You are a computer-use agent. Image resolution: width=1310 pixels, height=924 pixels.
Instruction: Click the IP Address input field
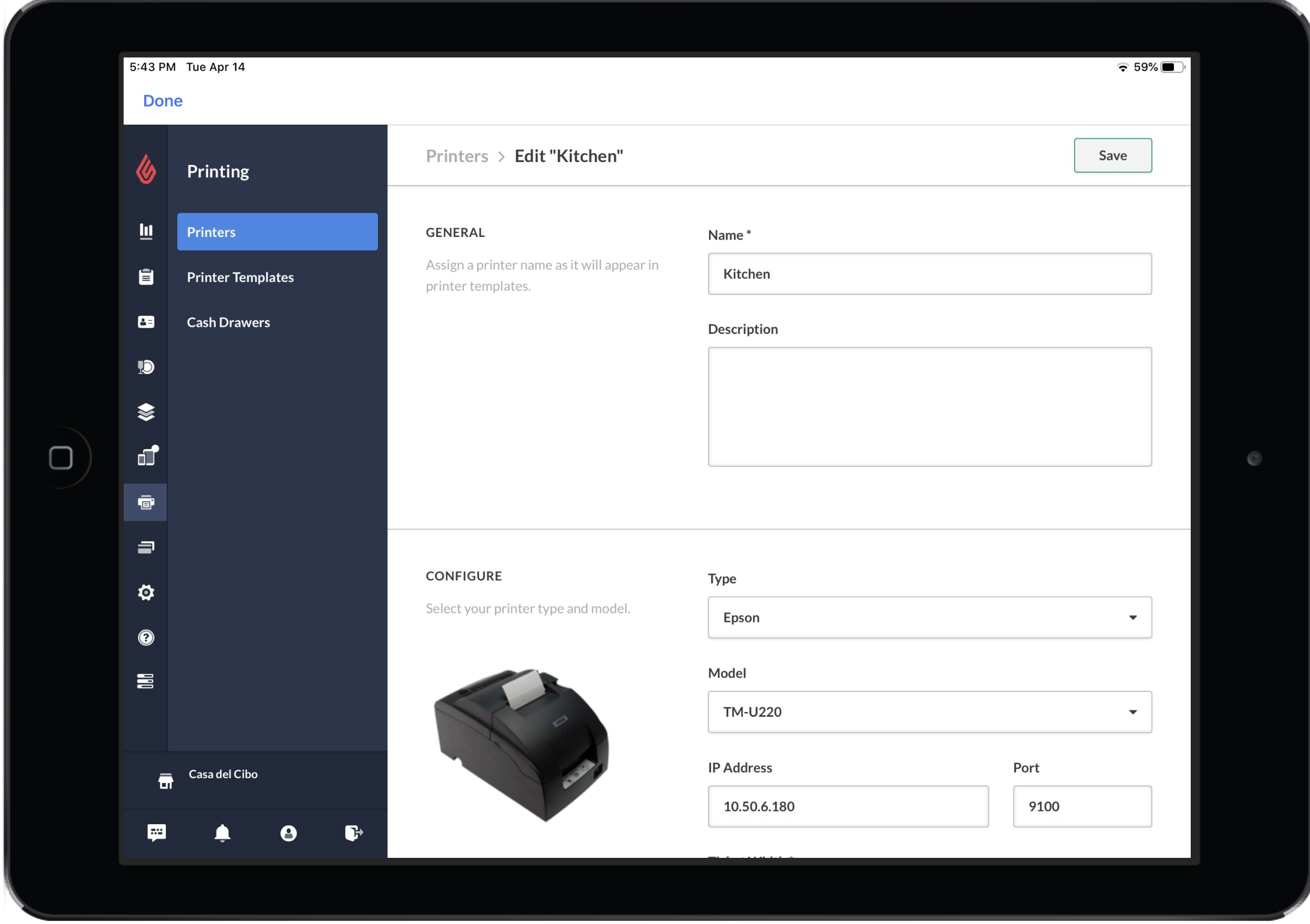[x=848, y=806]
